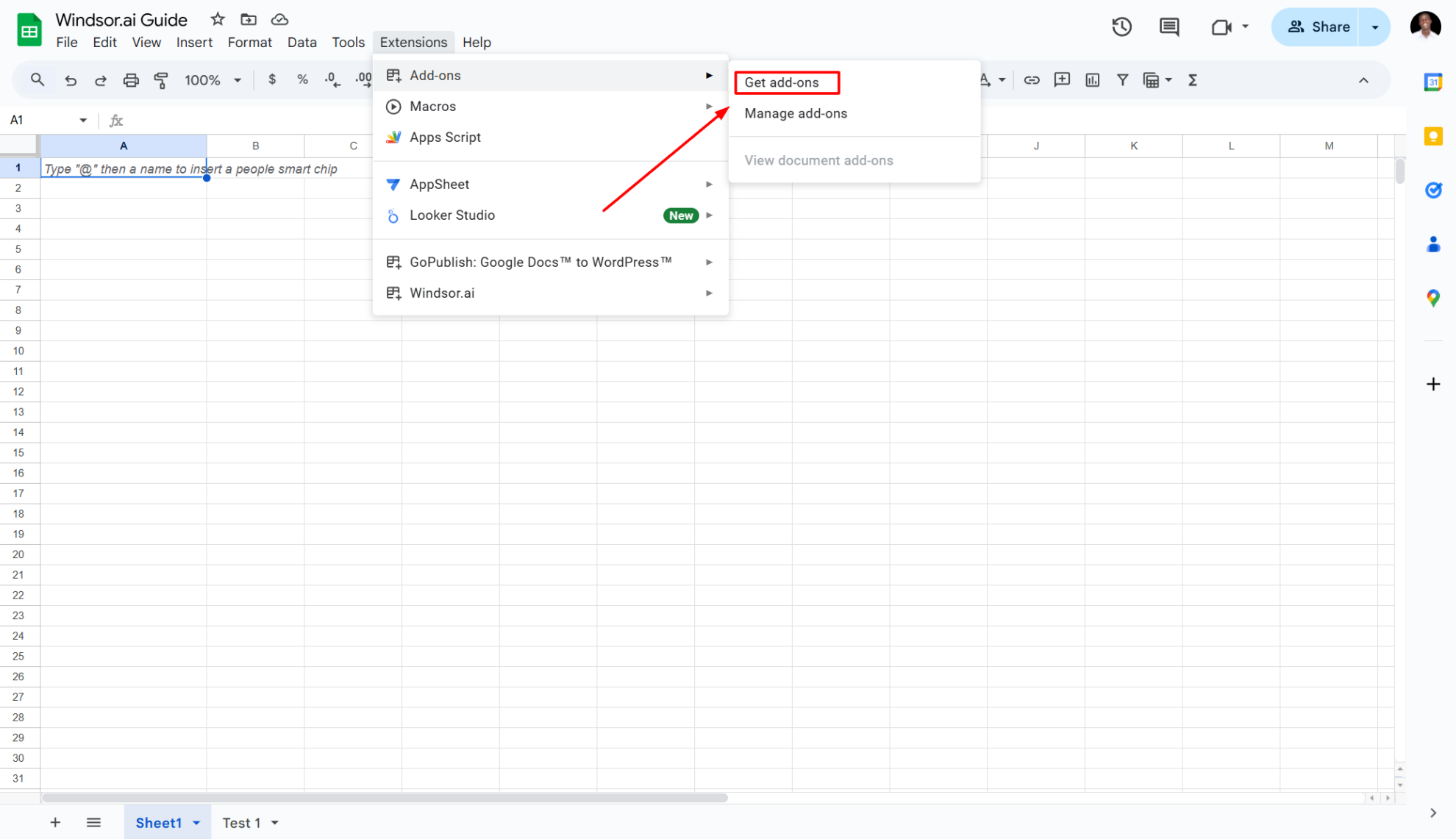Image resolution: width=1456 pixels, height=839 pixels.
Task: Open the Contacts side panel icon
Action: (x=1433, y=244)
